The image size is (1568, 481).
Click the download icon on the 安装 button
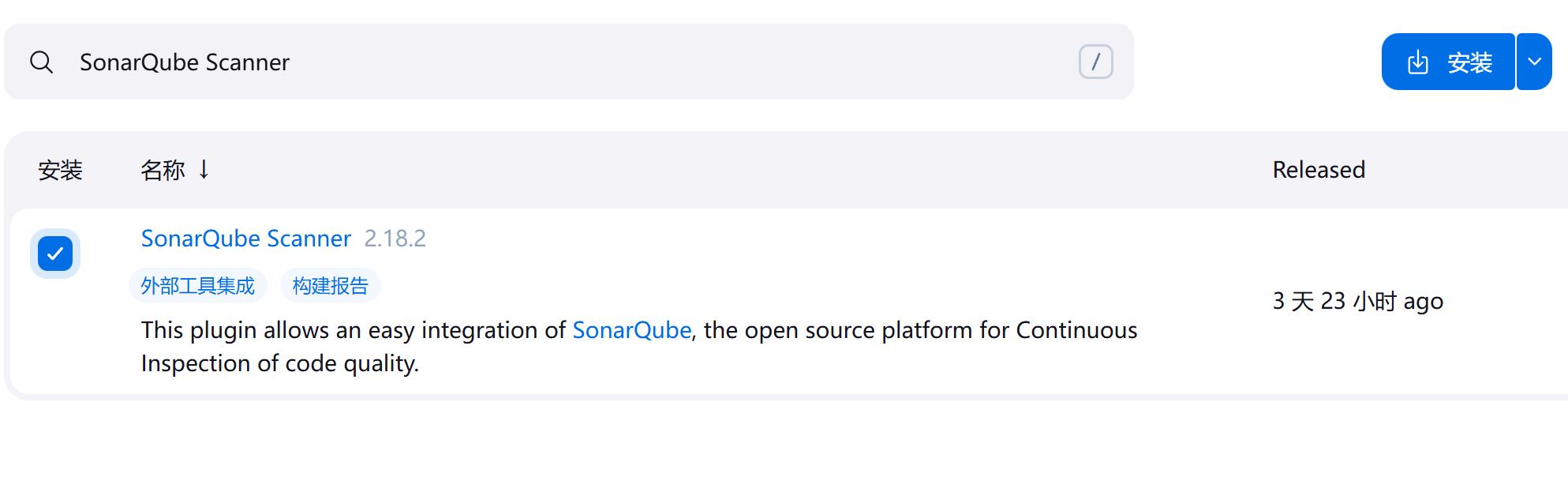tap(1418, 62)
